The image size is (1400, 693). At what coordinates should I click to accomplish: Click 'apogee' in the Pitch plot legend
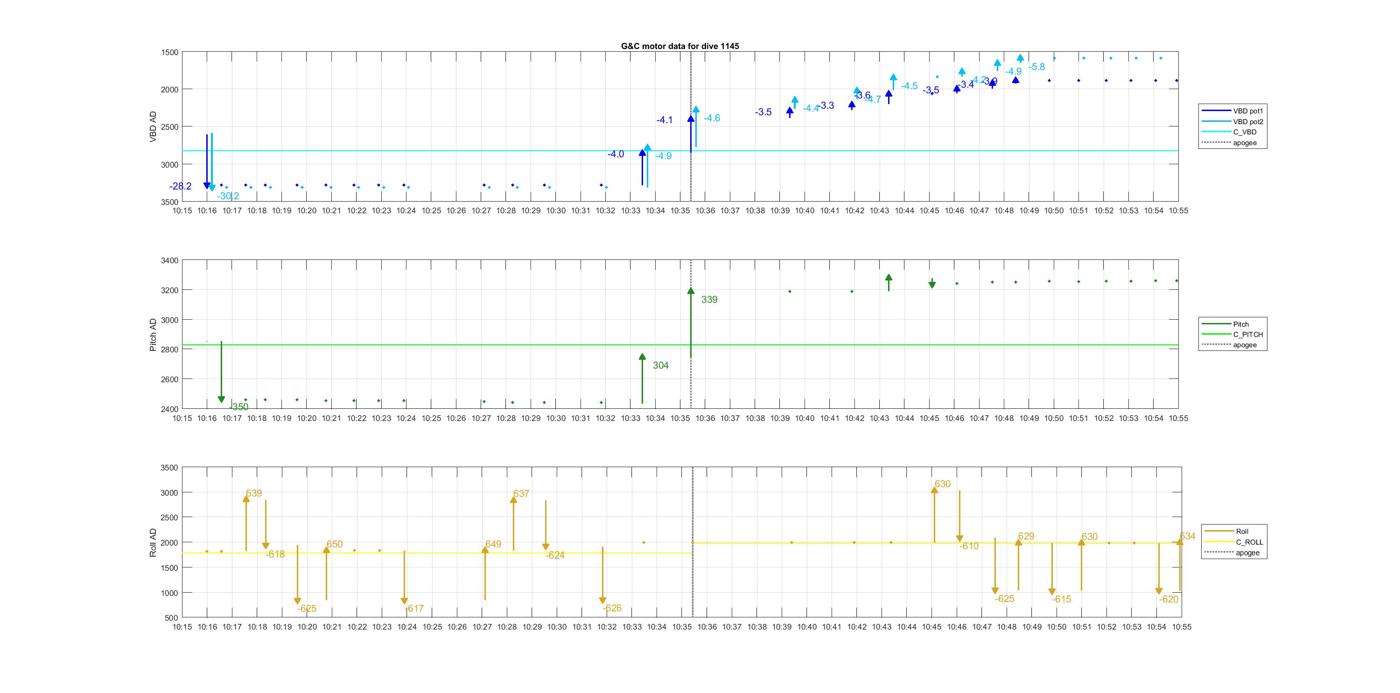click(1245, 345)
